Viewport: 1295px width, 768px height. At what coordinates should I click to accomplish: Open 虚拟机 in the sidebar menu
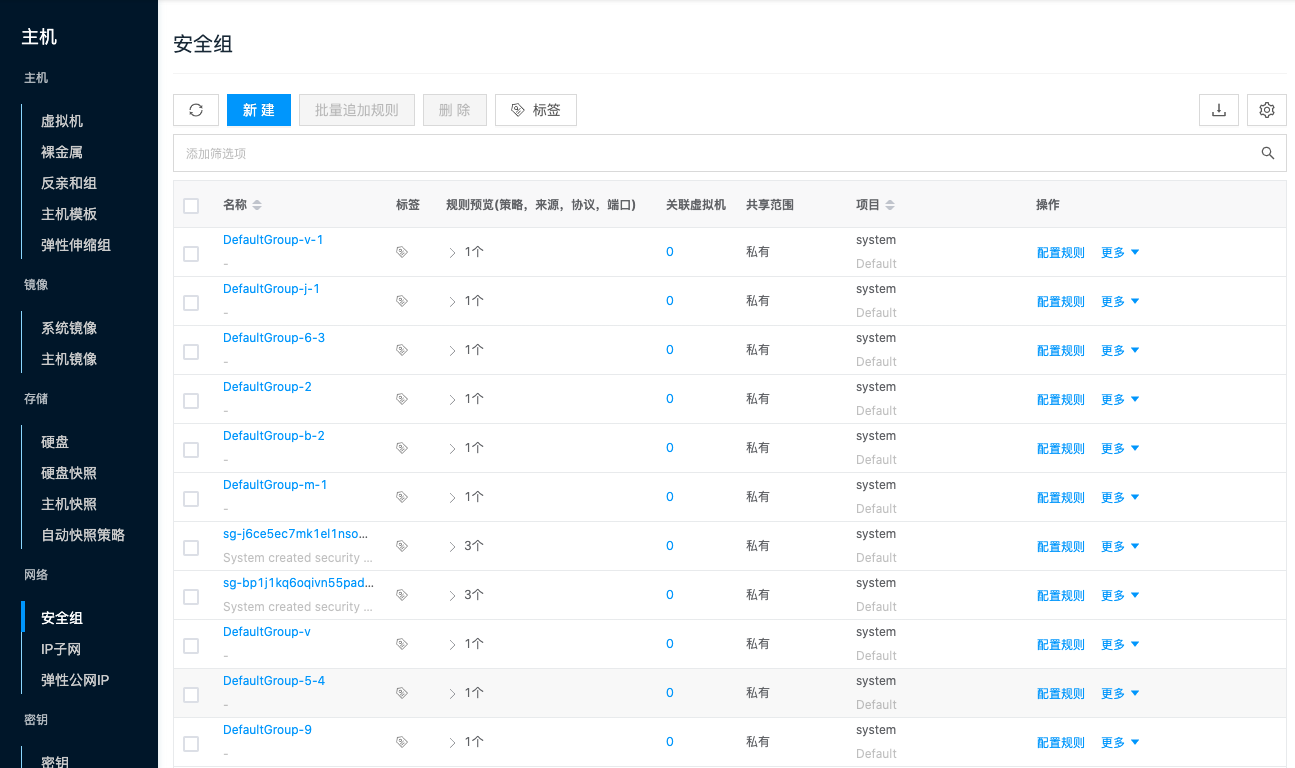62,121
